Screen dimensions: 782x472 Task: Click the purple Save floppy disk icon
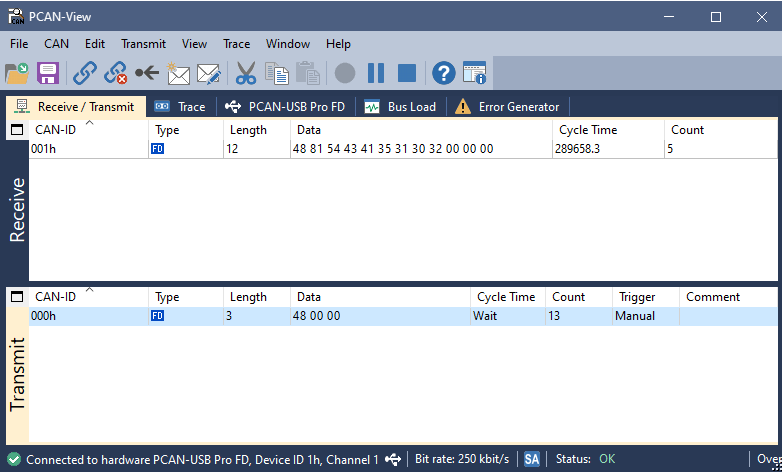point(48,73)
